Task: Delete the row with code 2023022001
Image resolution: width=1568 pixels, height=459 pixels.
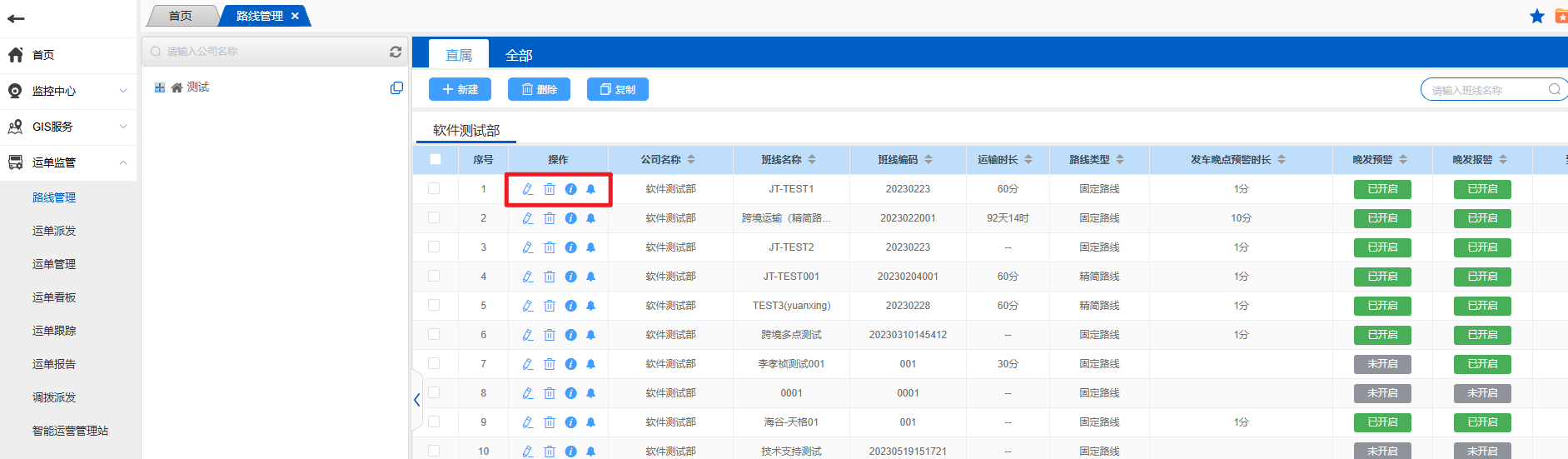Action: 550,218
